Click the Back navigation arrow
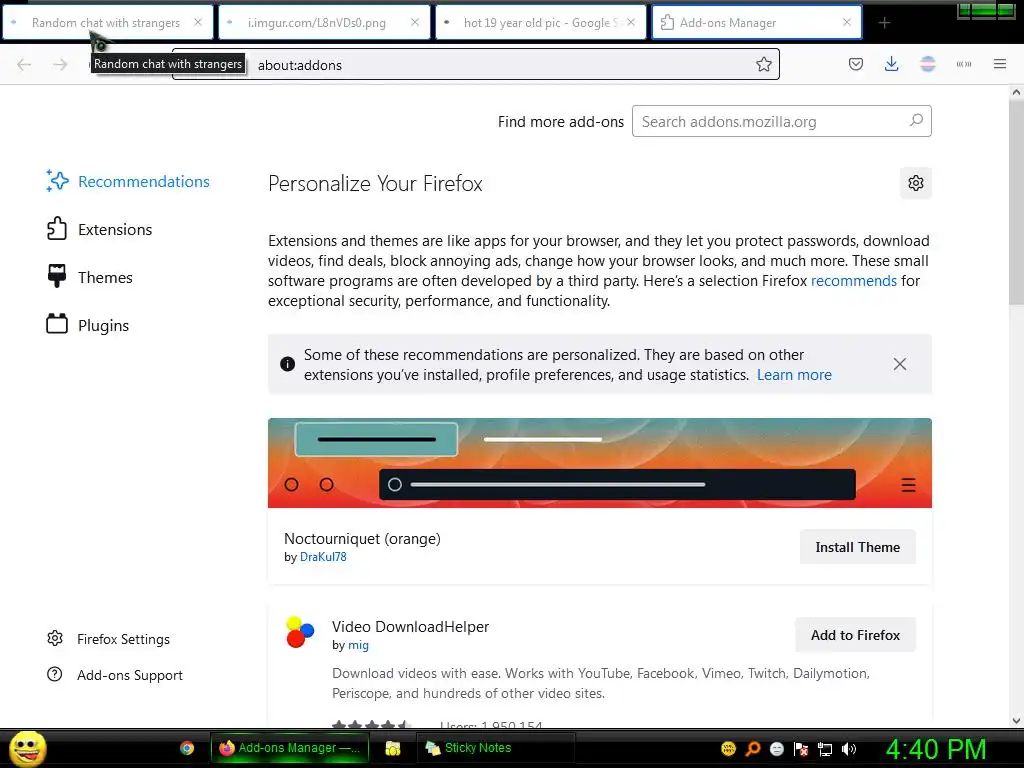 [x=24, y=64]
